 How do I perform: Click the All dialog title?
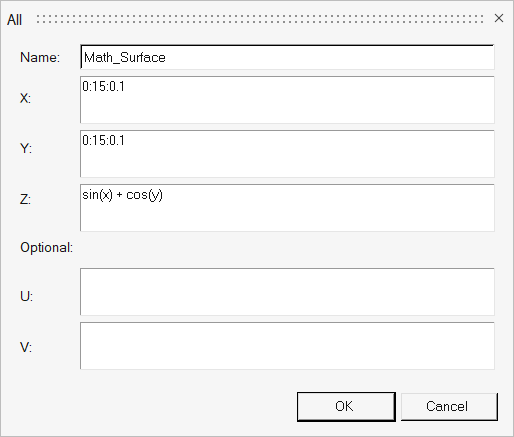tap(14, 20)
